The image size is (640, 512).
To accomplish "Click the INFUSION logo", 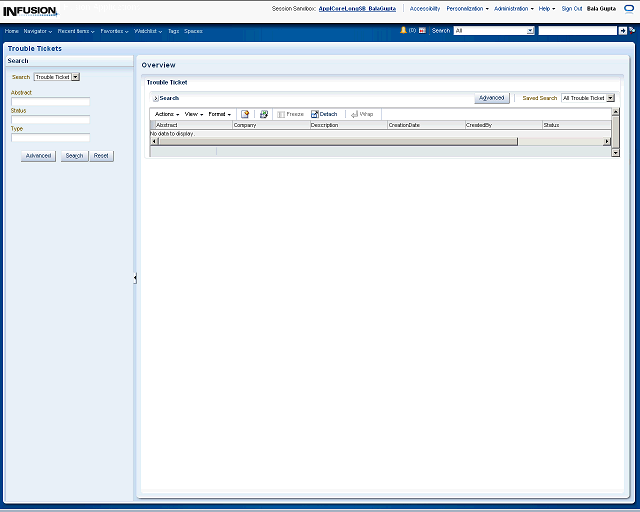I will click(30, 11).
